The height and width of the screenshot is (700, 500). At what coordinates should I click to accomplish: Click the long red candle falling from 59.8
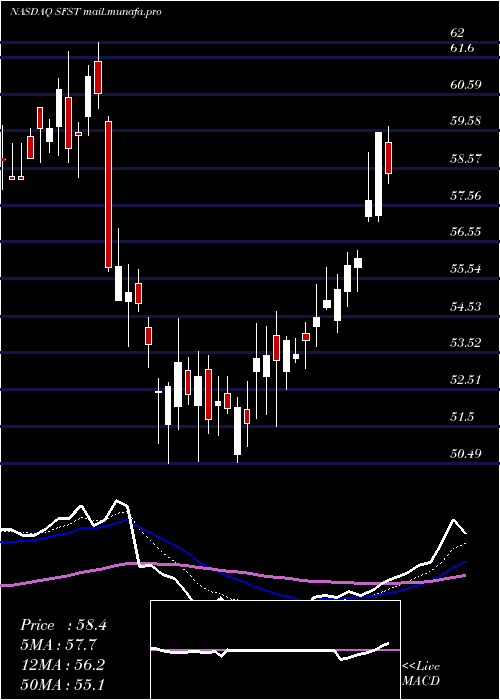[108, 194]
